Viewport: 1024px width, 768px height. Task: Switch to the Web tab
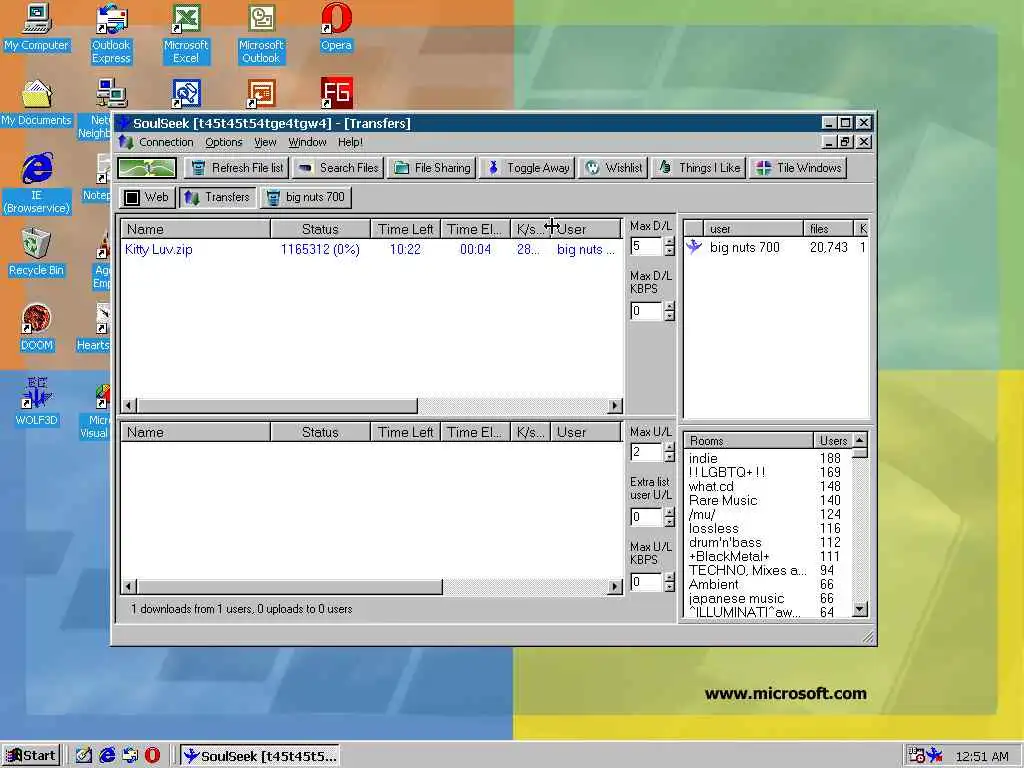pyautogui.click(x=147, y=197)
